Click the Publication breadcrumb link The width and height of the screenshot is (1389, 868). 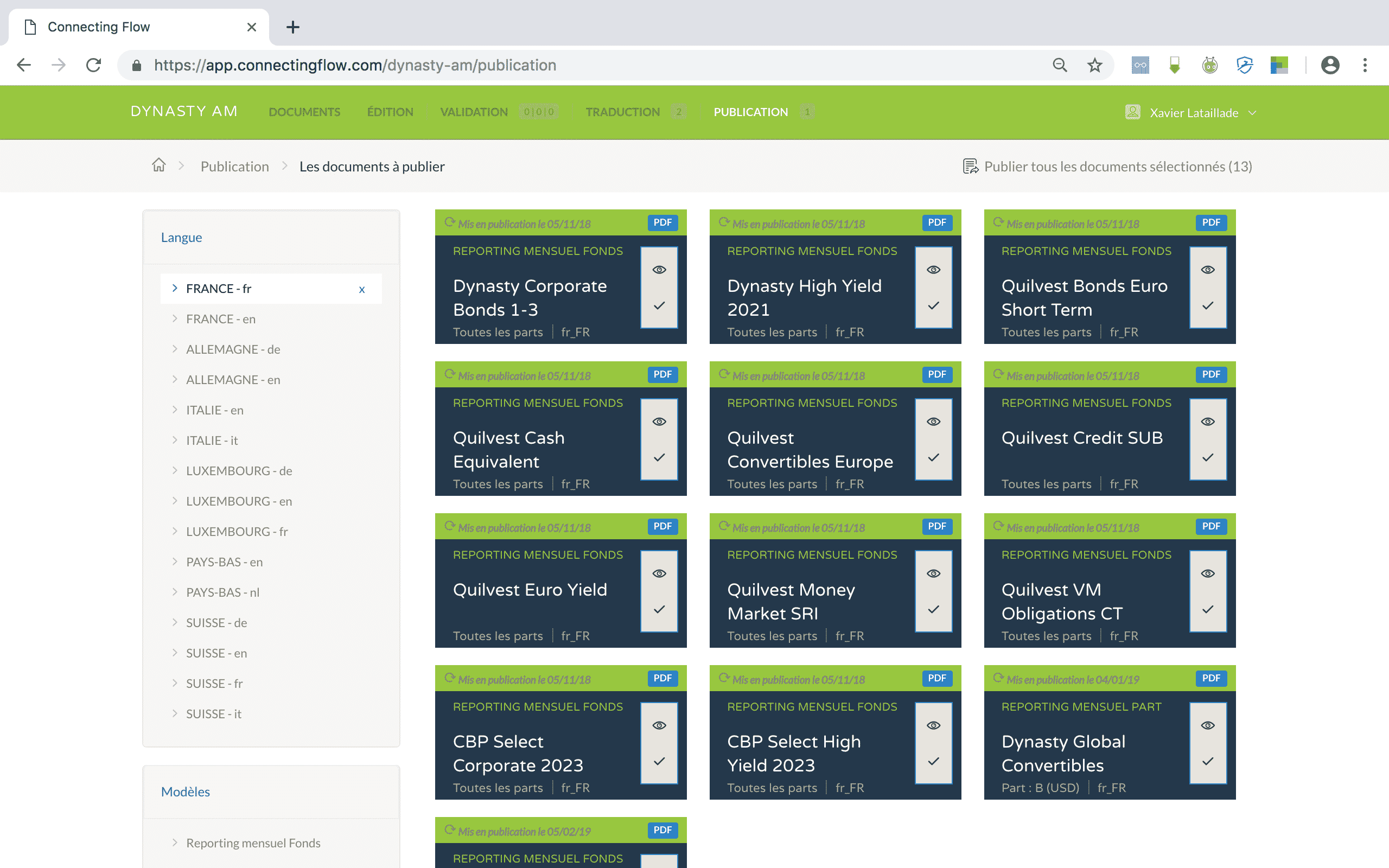(x=235, y=167)
